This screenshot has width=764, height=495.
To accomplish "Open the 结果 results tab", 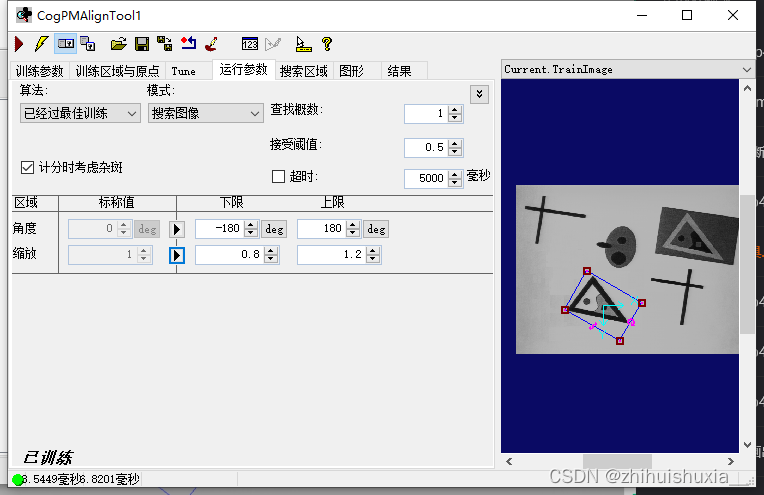I will (x=399, y=71).
